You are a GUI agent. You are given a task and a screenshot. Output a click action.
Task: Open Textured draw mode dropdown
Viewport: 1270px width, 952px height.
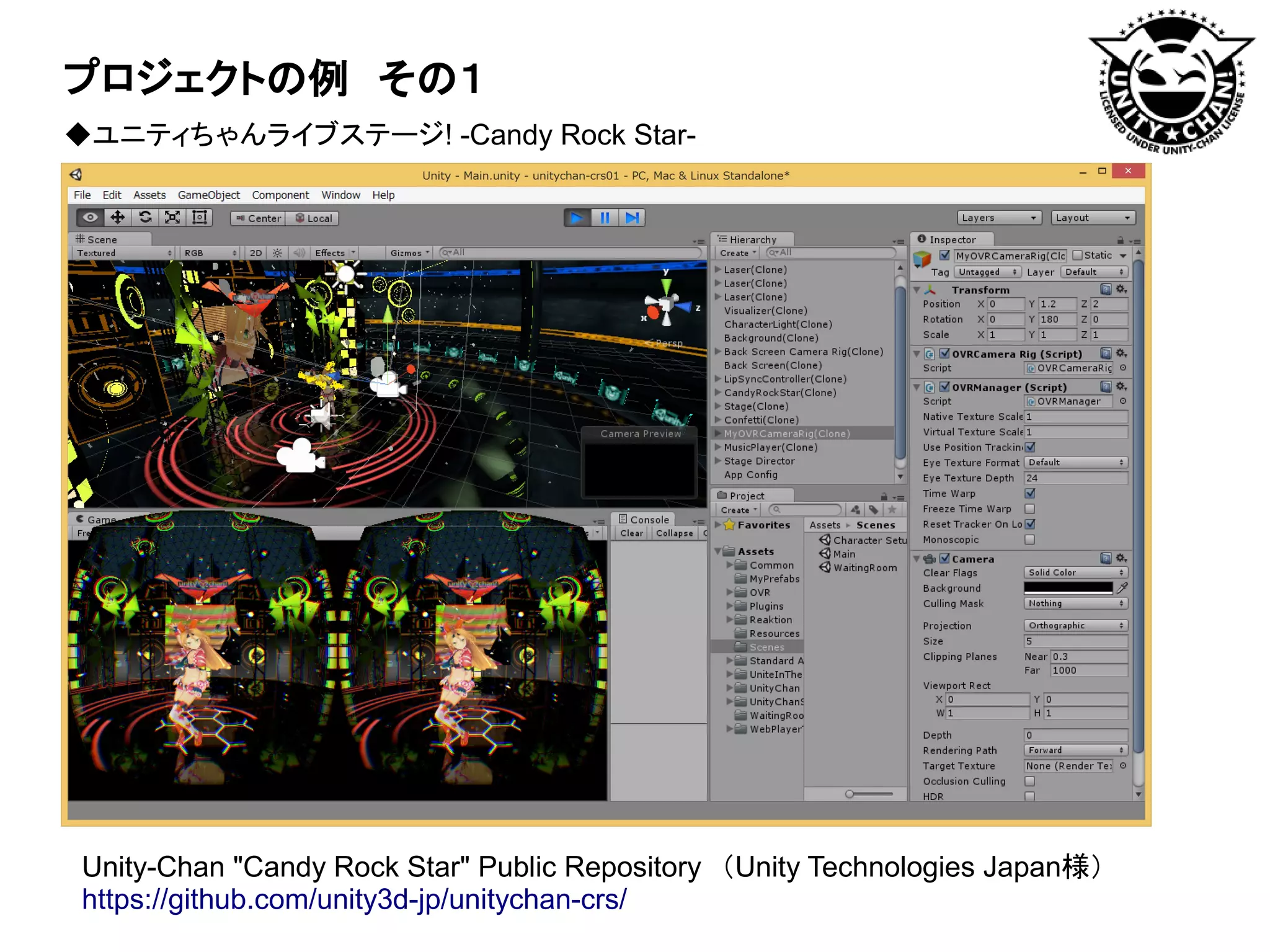click(x=123, y=253)
